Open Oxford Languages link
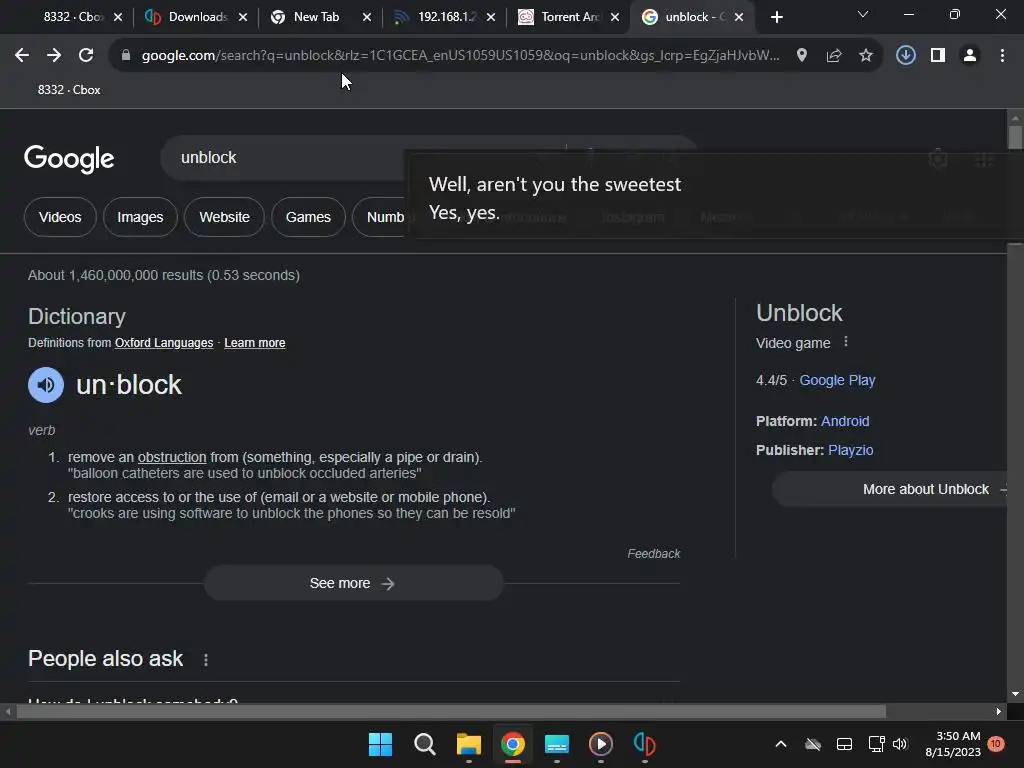The height and width of the screenshot is (768, 1024). (x=164, y=343)
